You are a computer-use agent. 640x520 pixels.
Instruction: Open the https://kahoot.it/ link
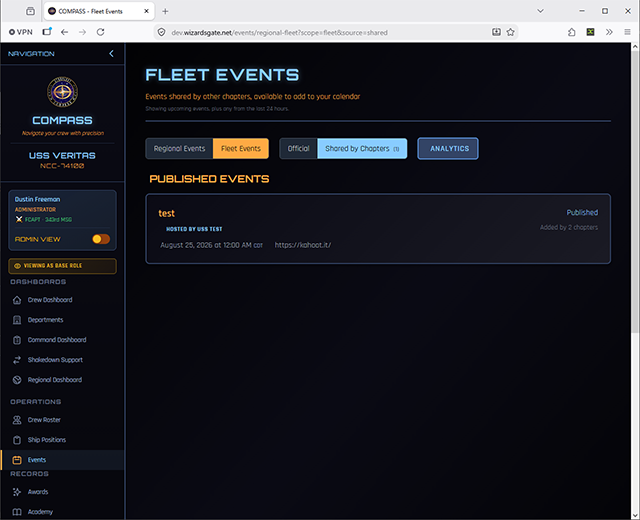coord(303,245)
